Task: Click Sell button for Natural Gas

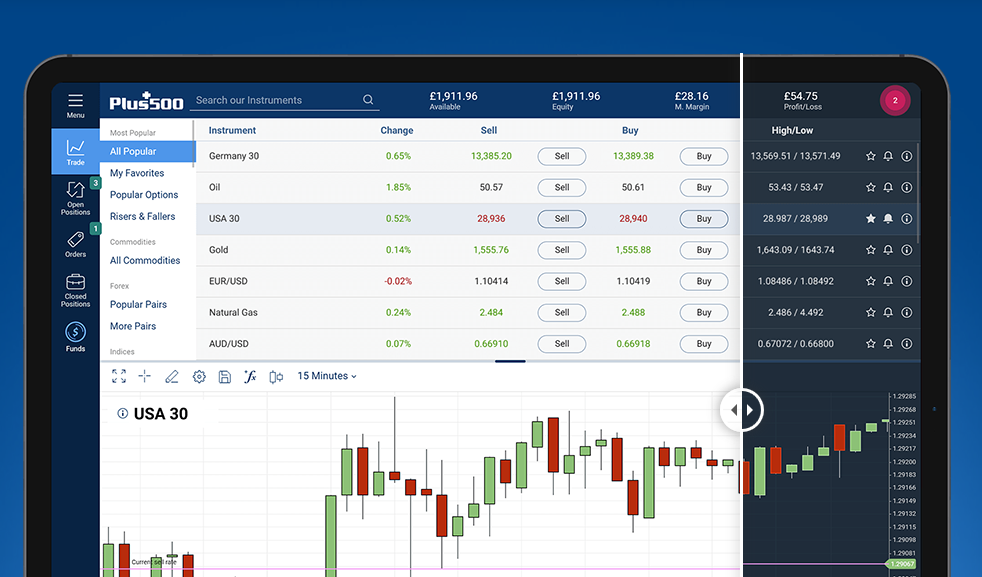Action: (x=562, y=312)
